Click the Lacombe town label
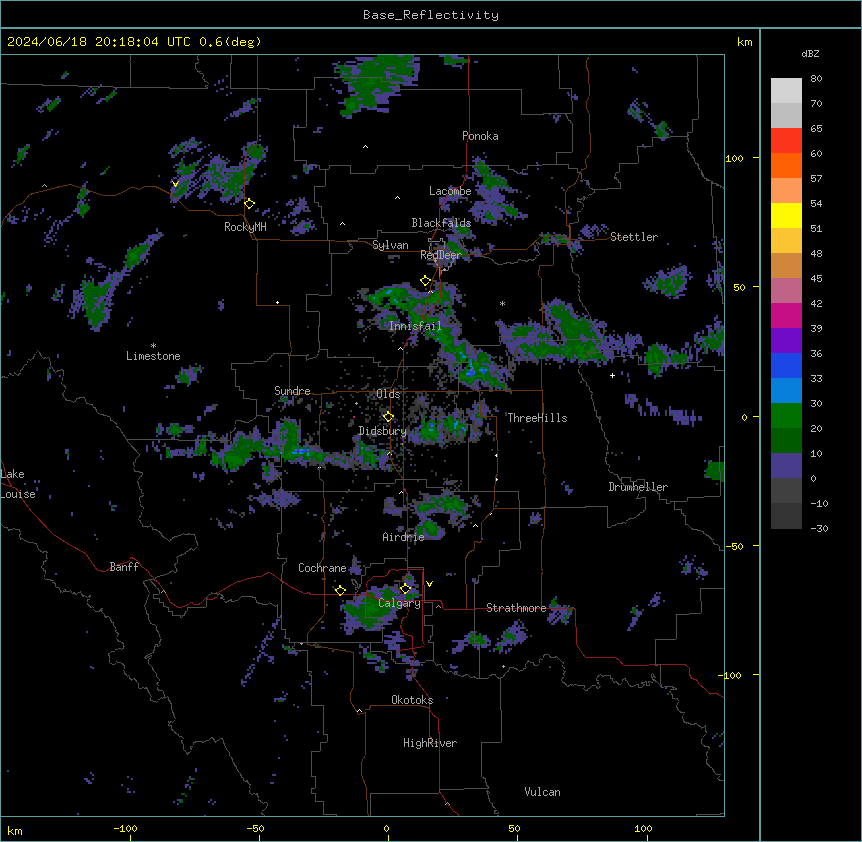Image resolution: width=862 pixels, height=842 pixels. tap(450, 191)
